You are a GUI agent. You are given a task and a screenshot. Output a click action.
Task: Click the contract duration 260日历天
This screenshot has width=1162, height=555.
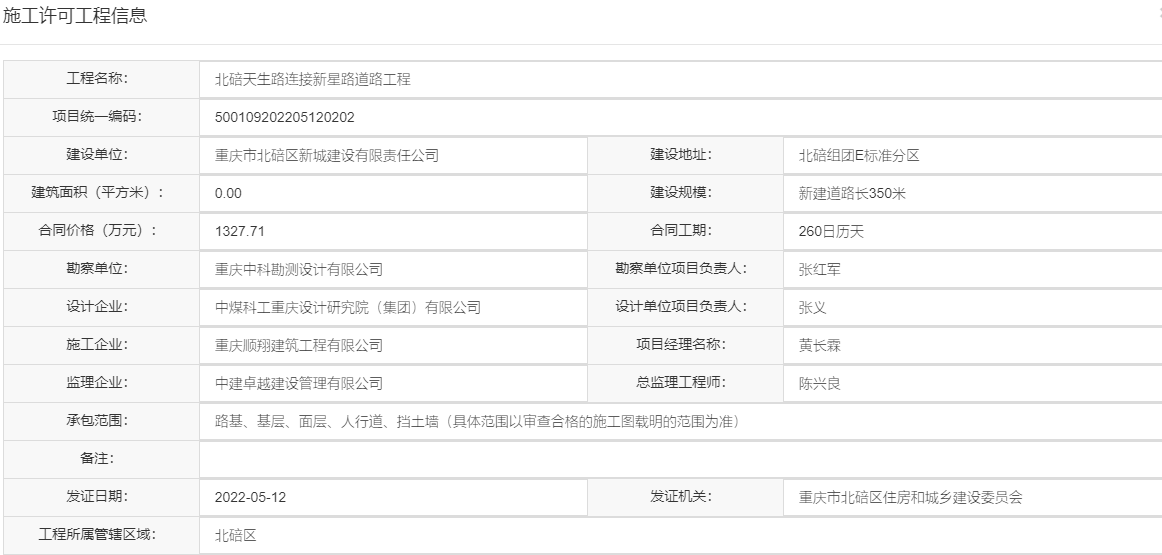831,232
